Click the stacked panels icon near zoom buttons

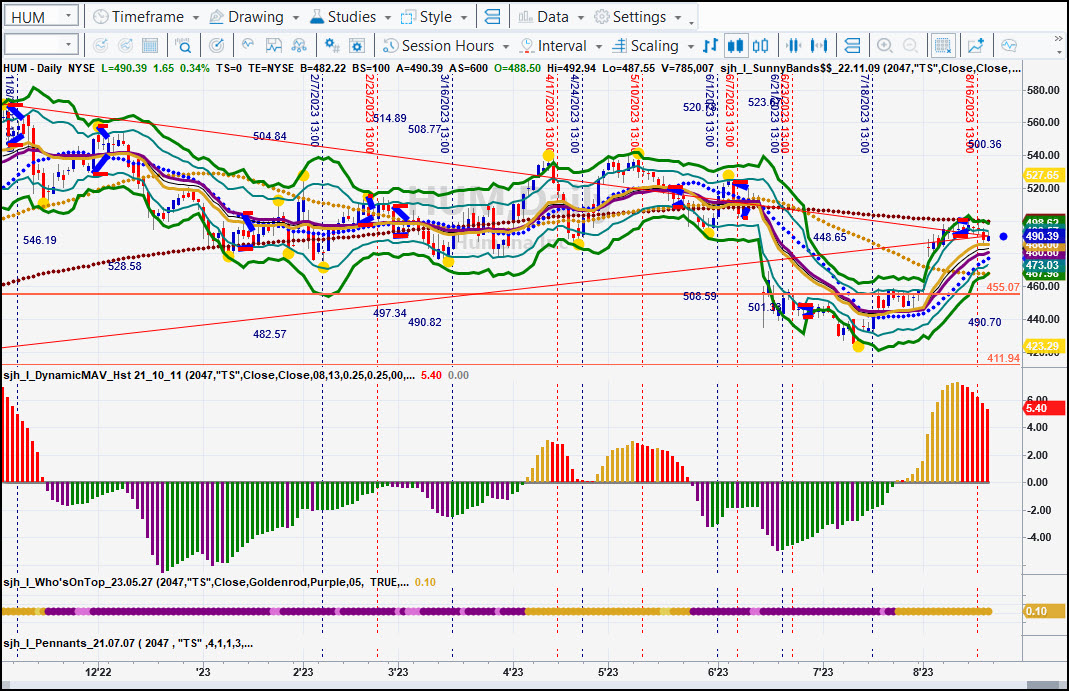point(852,46)
